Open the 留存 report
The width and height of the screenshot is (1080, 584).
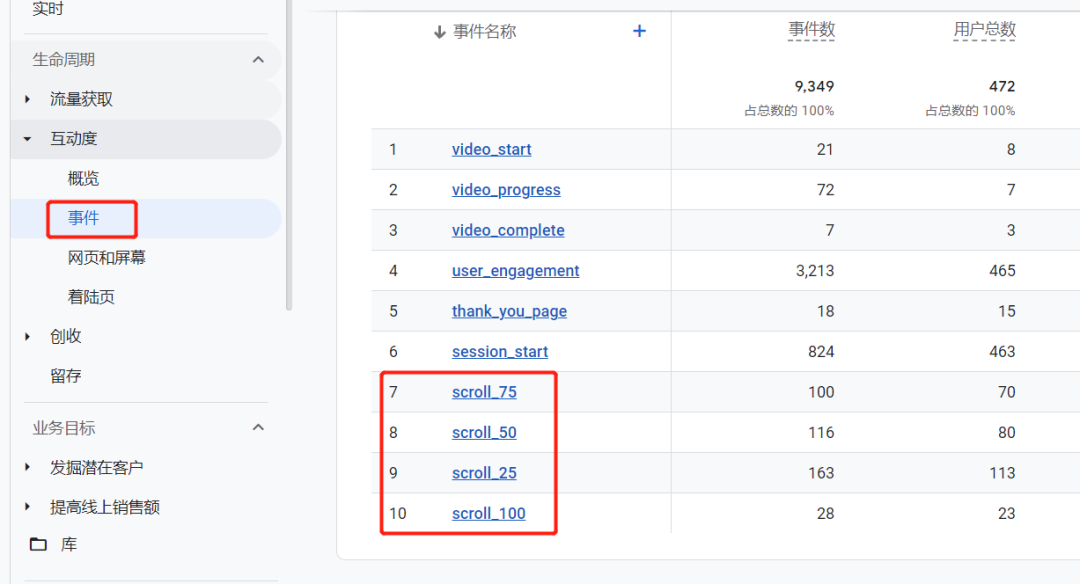pos(66,376)
